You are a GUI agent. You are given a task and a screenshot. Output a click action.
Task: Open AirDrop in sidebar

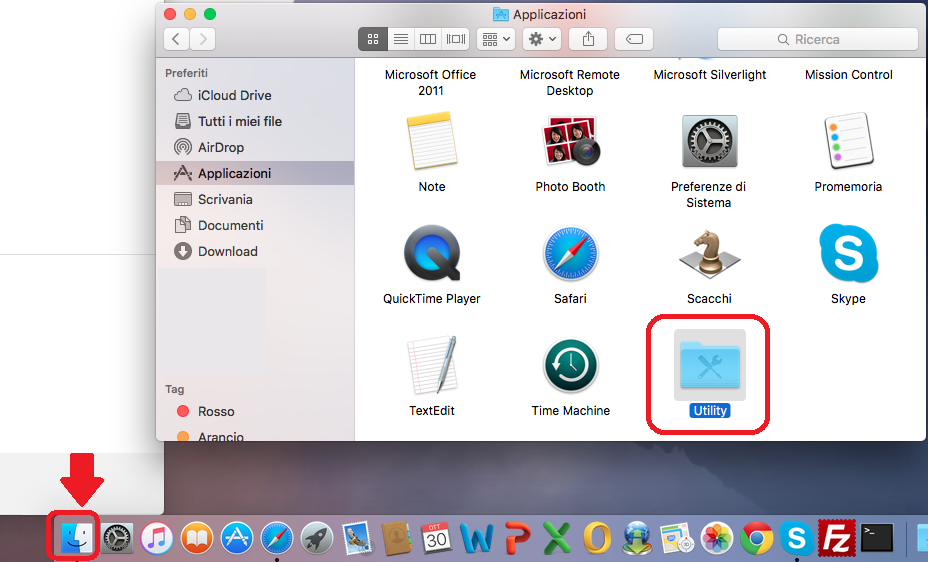(x=255, y=147)
